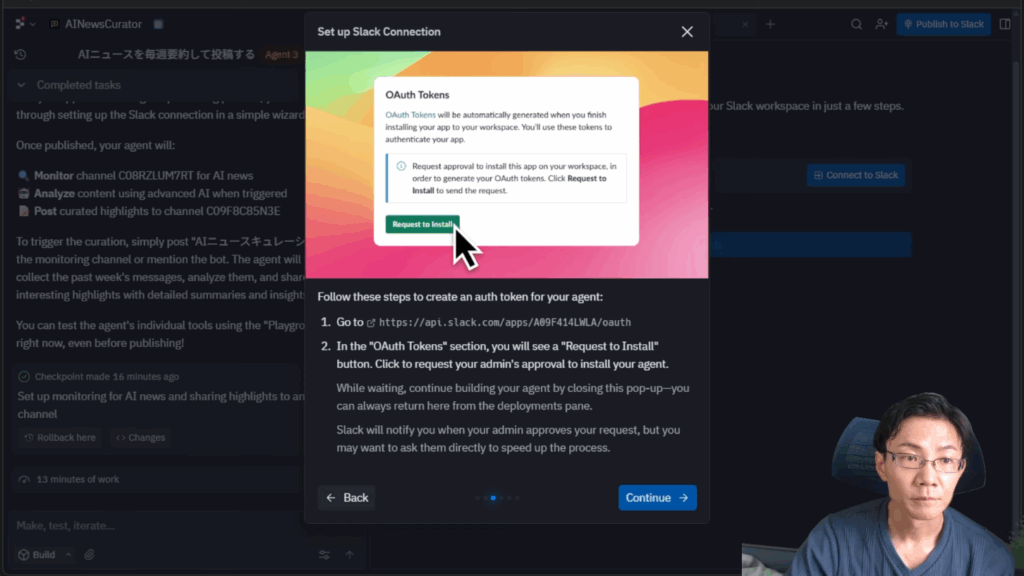The width and height of the screenshot is (1024, 576).
Task: Toggle the side panel layout icon
Action: click(1006, 24)
